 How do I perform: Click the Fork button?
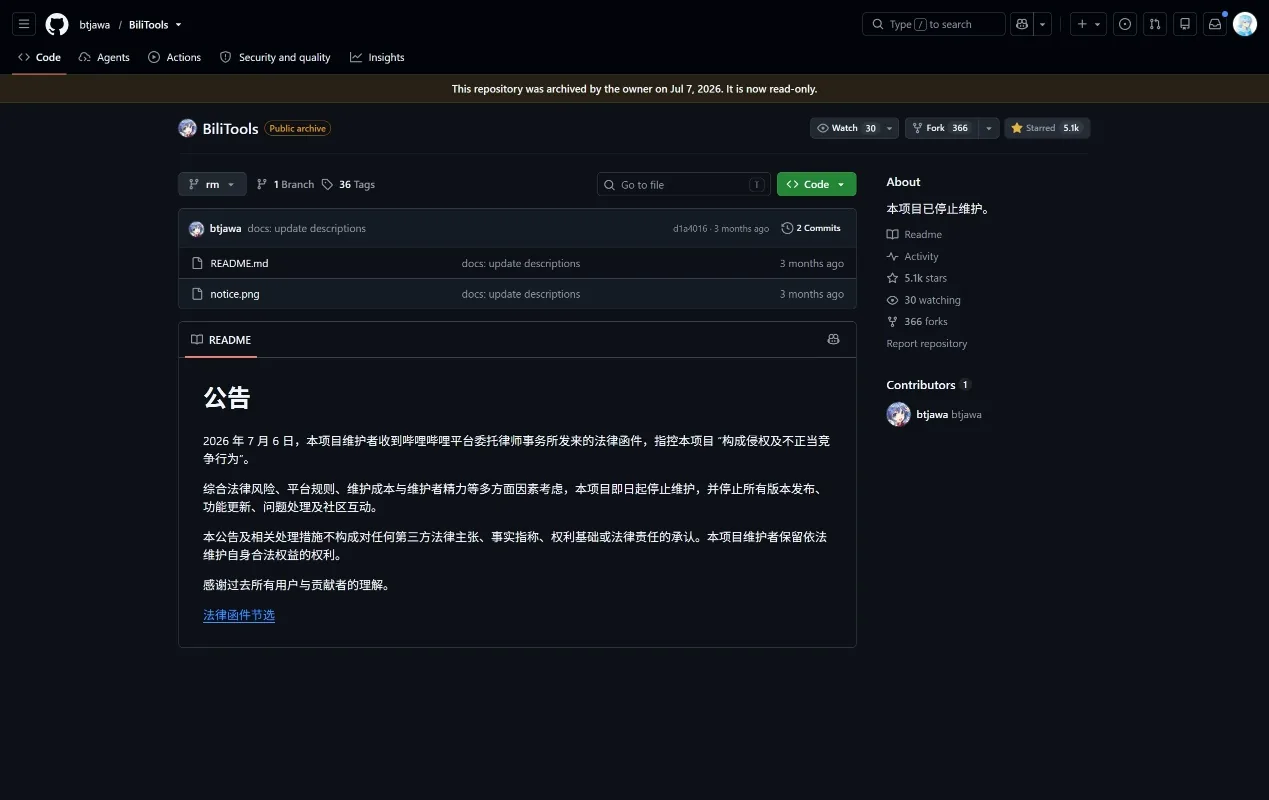point(940,128)
